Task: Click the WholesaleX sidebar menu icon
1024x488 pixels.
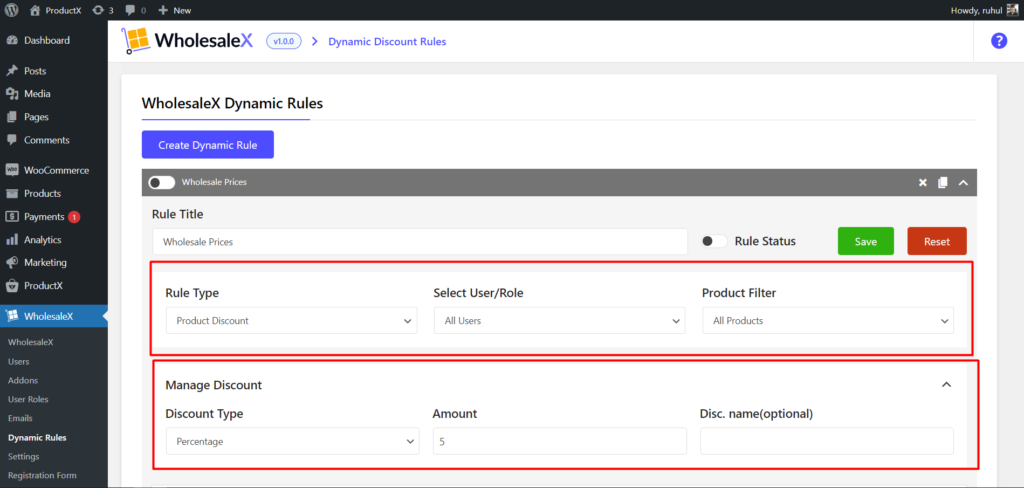Action: [x=12, y=316]
